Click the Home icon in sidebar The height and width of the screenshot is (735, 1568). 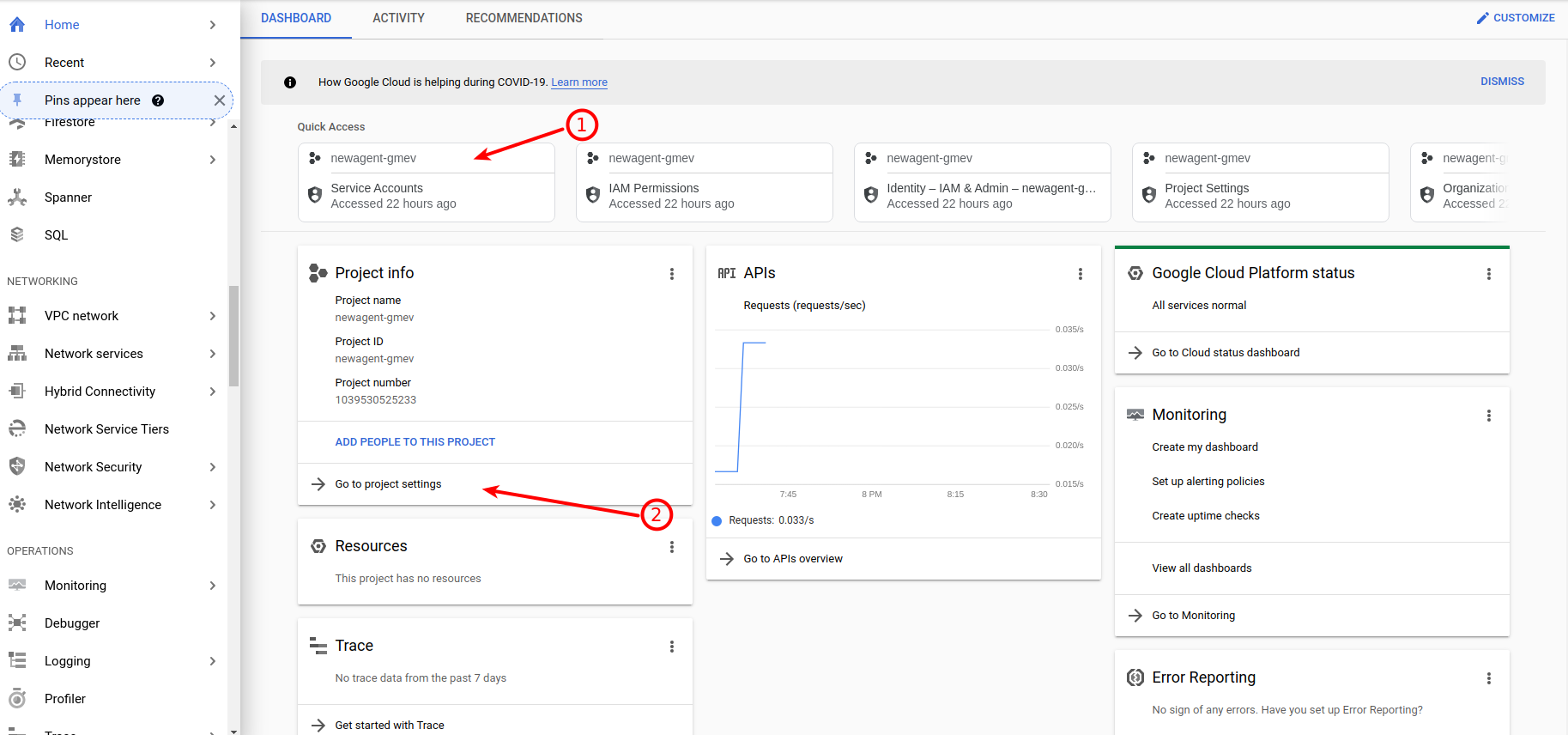tap(17, 25)
